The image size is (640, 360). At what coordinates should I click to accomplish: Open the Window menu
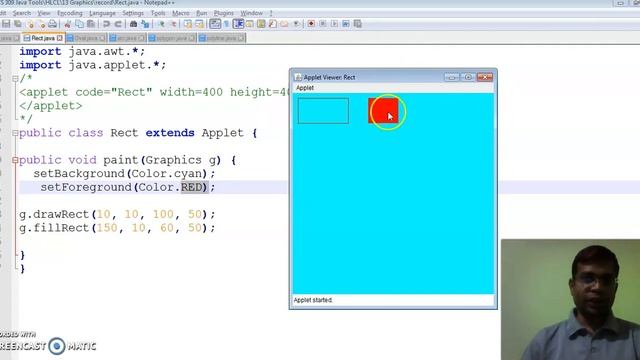click(251, 13)
